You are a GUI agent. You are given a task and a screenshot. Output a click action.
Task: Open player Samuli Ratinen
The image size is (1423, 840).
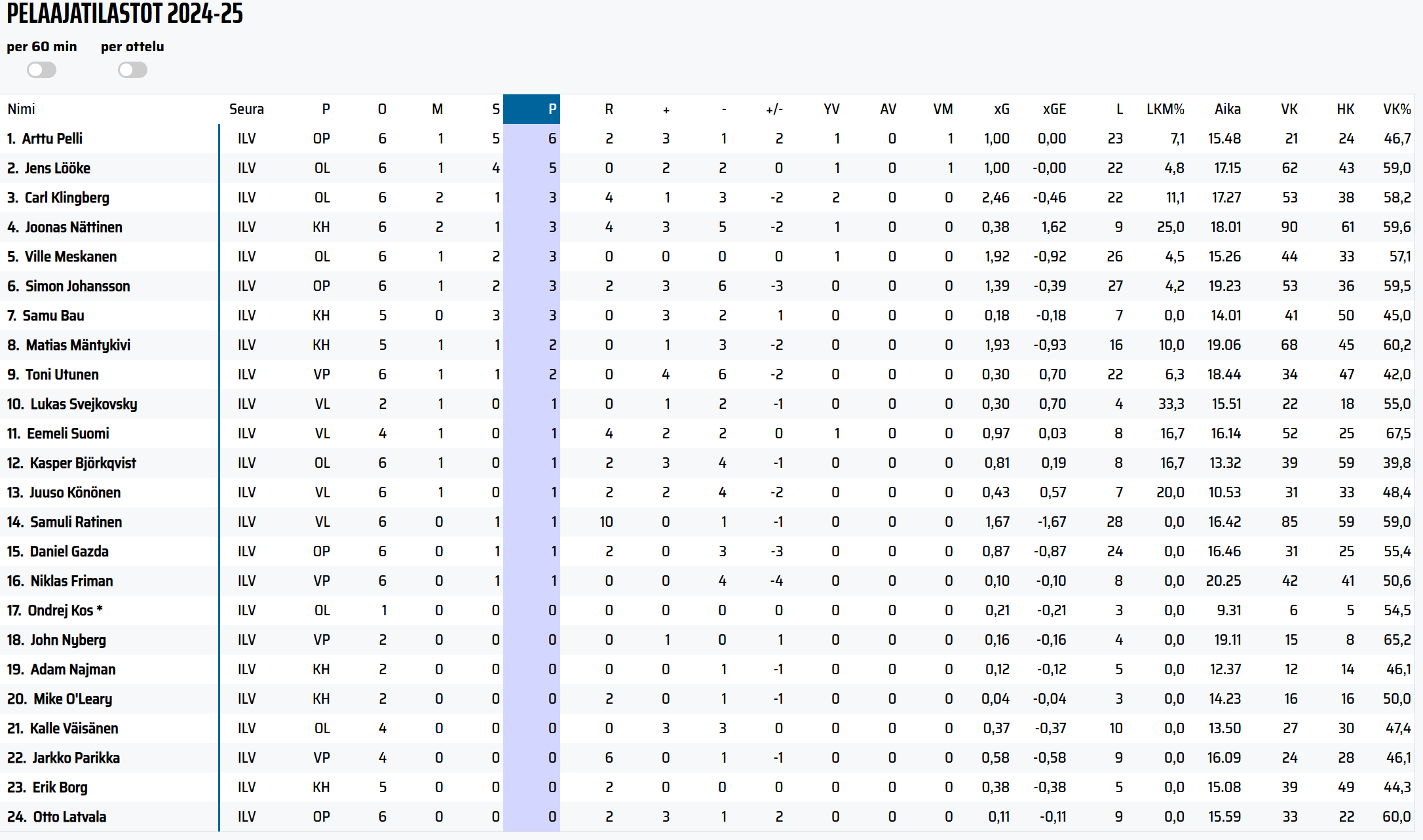coord(76,522)
